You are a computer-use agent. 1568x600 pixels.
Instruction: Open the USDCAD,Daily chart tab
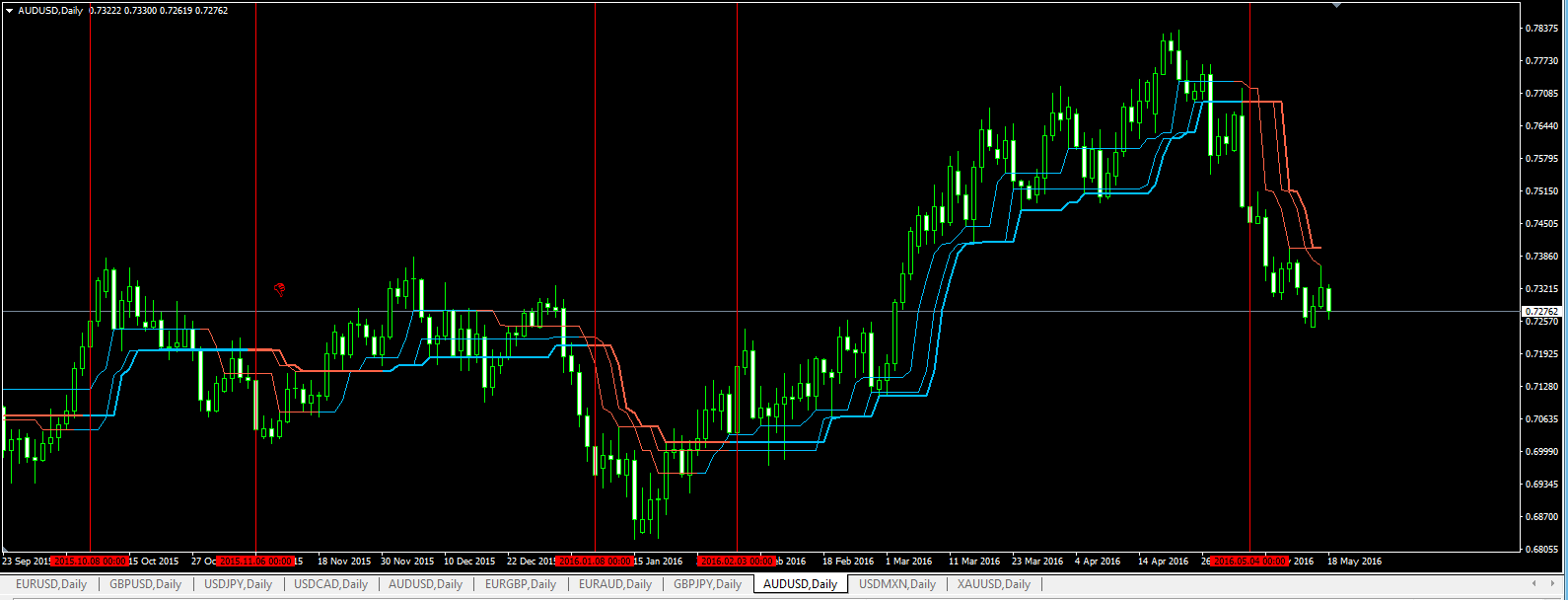330,584
